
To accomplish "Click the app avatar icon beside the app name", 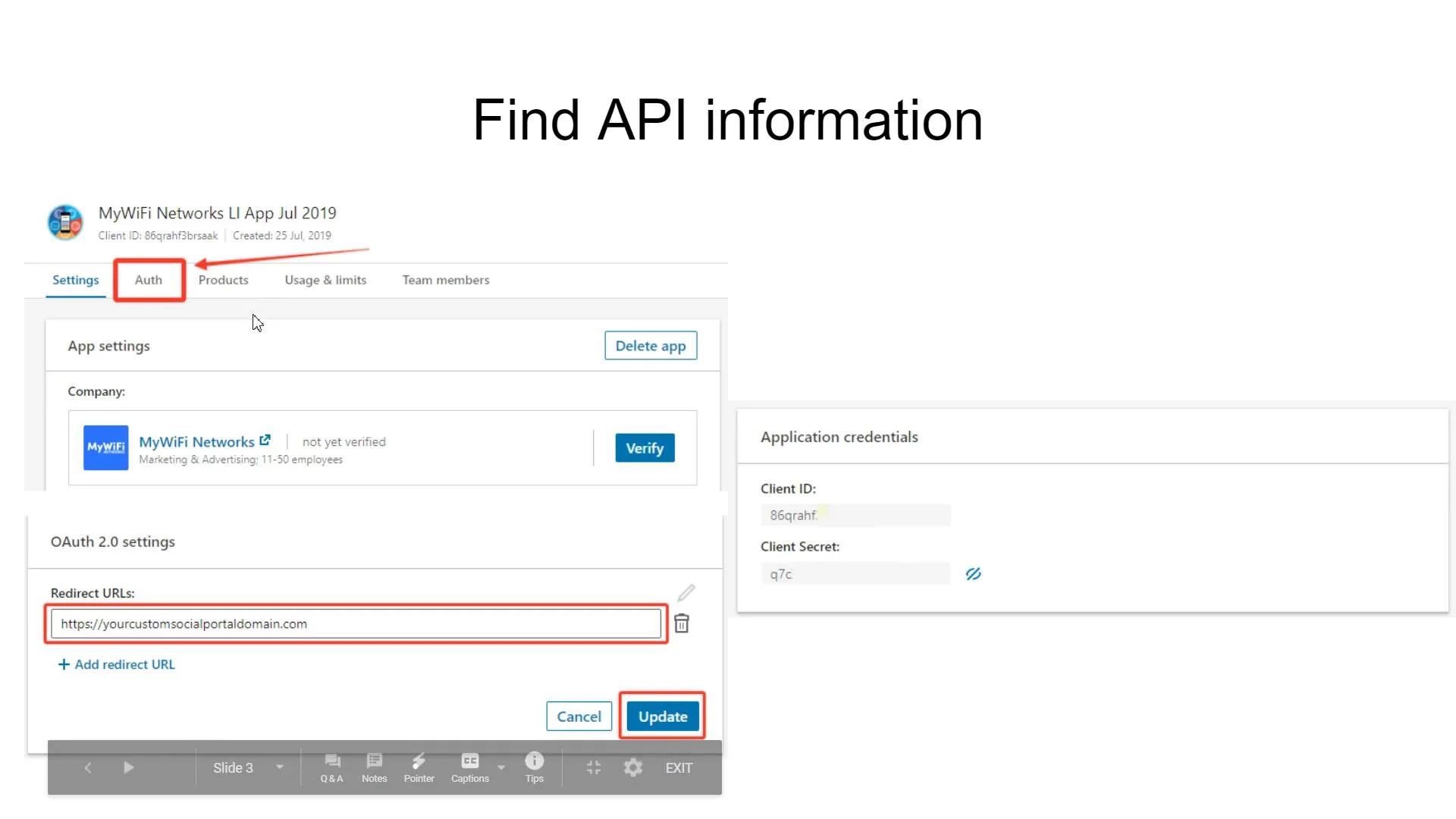I will [65, 222].
